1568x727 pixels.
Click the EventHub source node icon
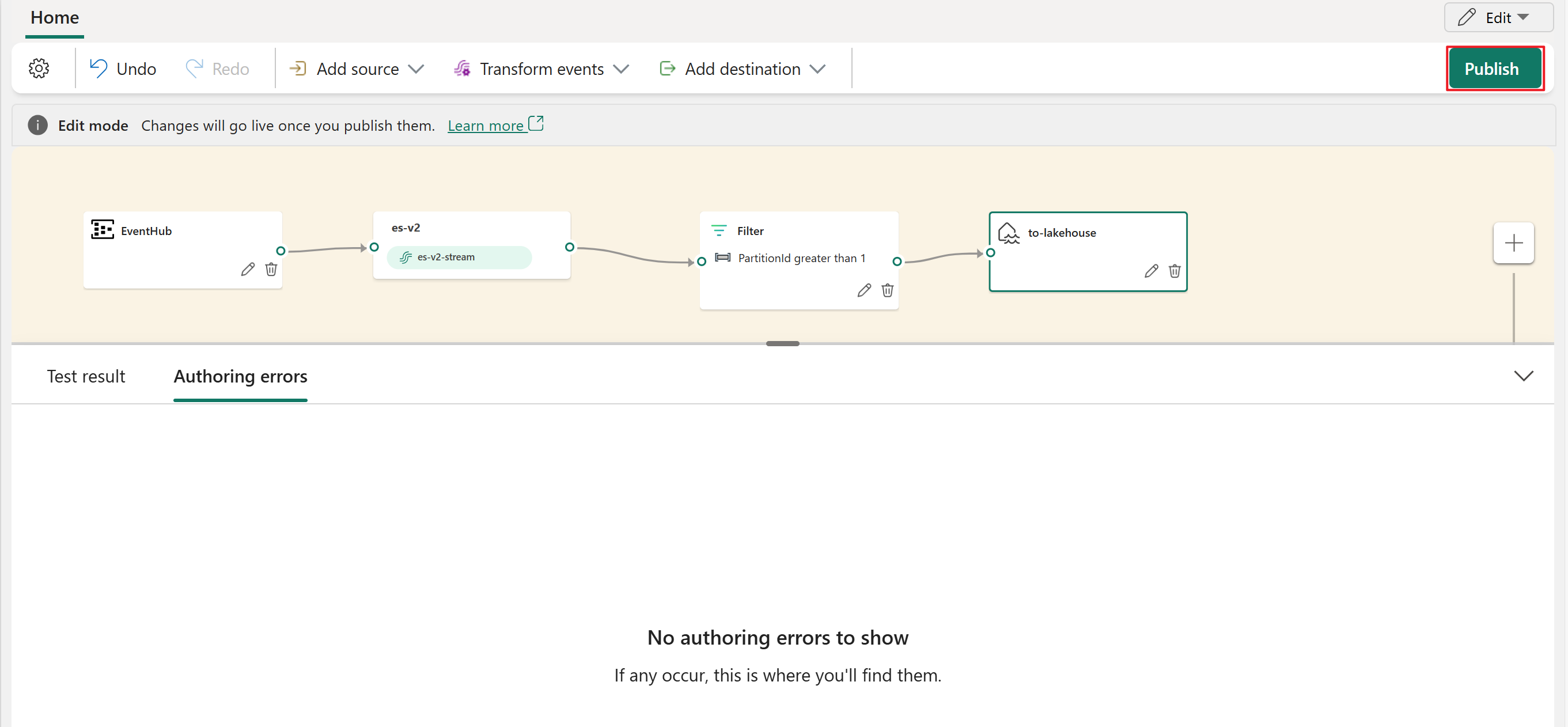102,230
